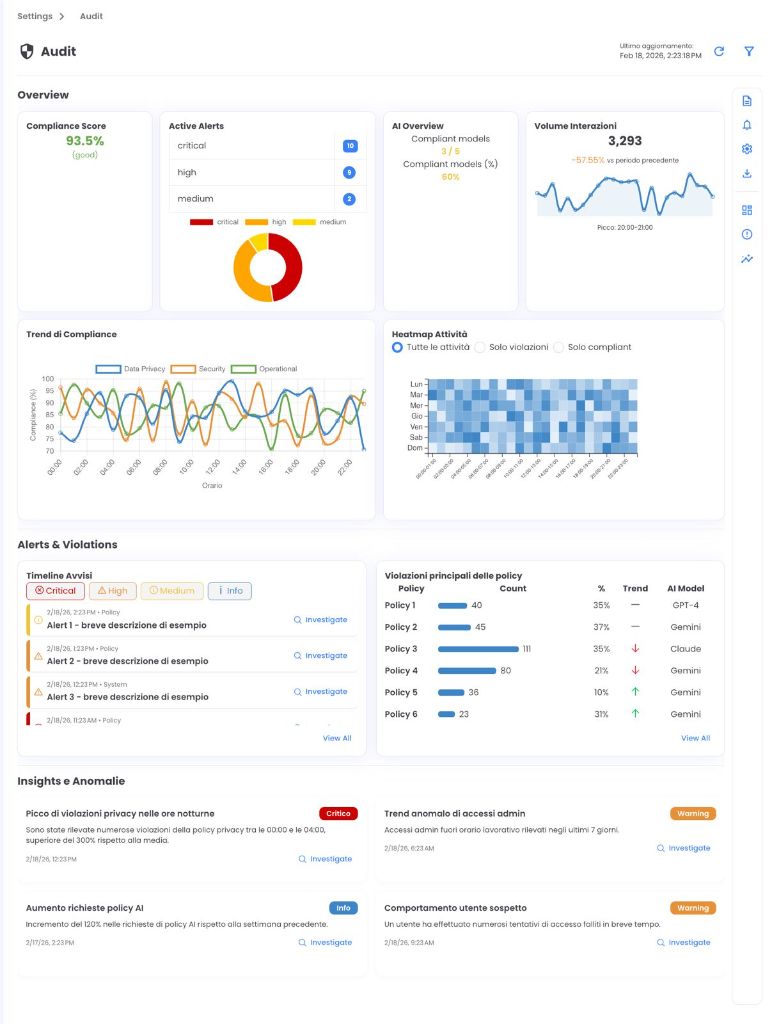Toggle the Medium filter in Timeline Avvisi
This screenshot has height=1024, width=772.
[172, 591]
